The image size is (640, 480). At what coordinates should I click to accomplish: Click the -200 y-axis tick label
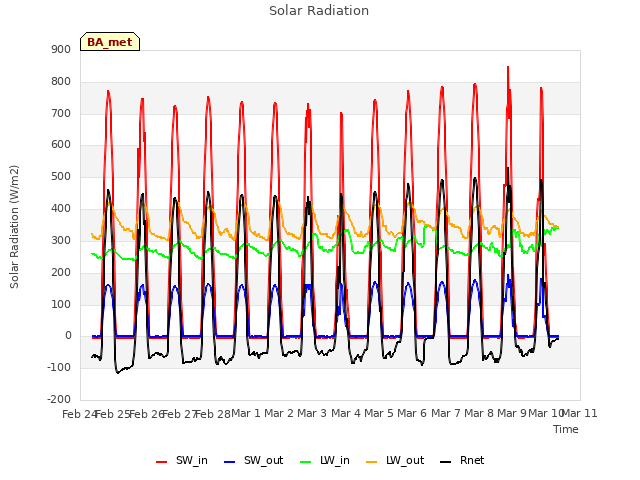59,400
